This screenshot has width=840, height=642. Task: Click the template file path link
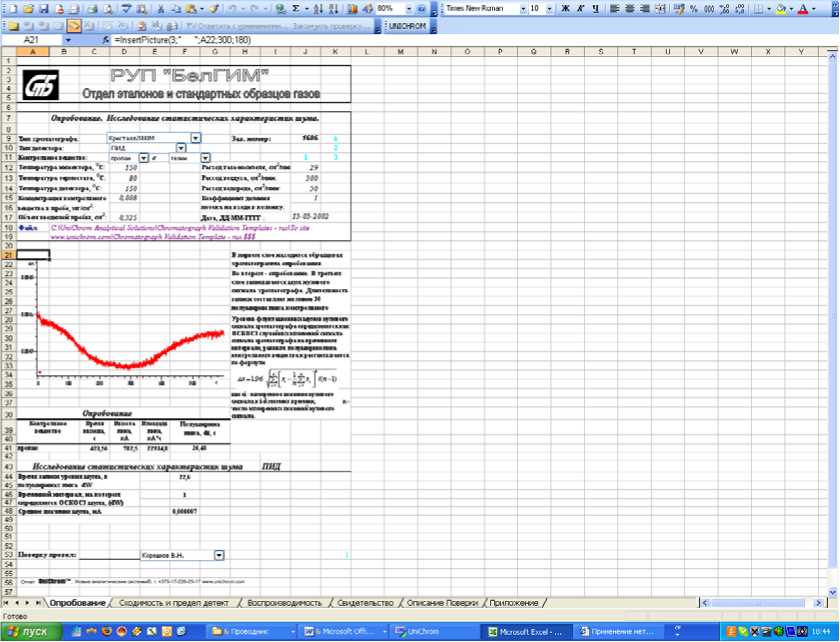tap(180, 232)
